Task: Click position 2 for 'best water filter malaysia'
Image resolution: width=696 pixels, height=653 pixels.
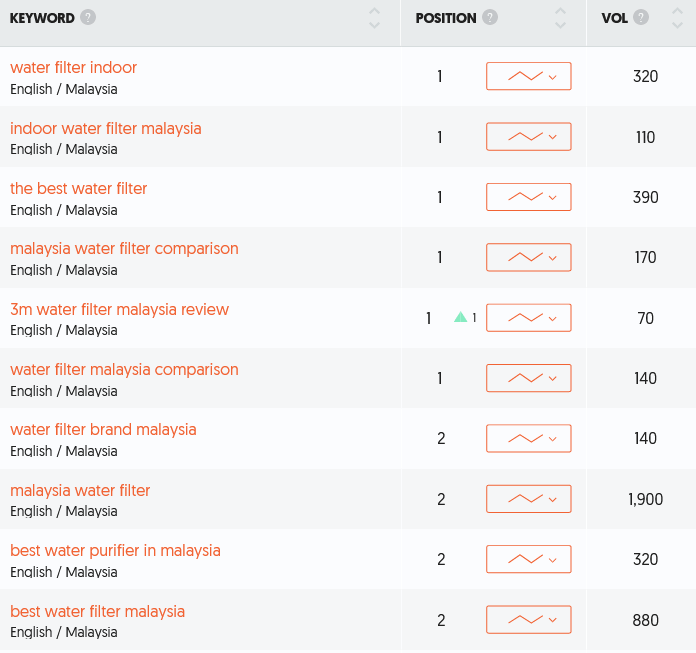Action: (x=441, y=620)
